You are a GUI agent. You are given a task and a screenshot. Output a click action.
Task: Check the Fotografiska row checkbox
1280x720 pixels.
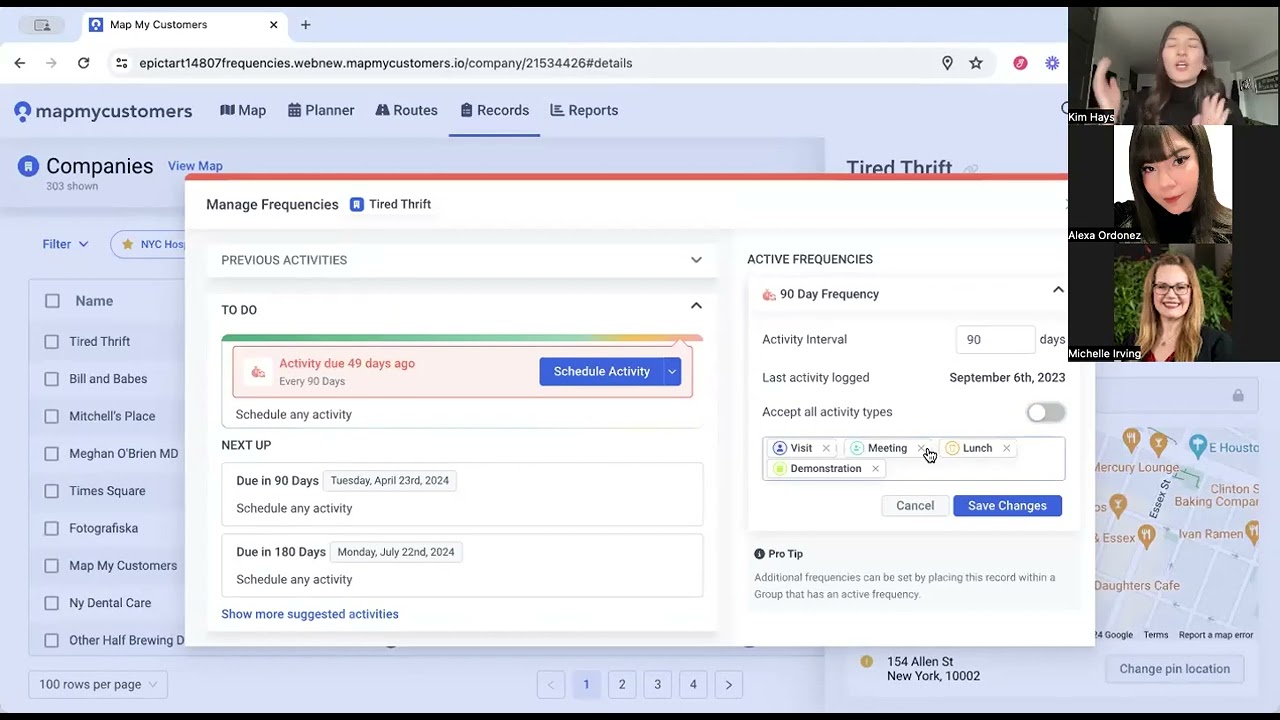(51, 528)
